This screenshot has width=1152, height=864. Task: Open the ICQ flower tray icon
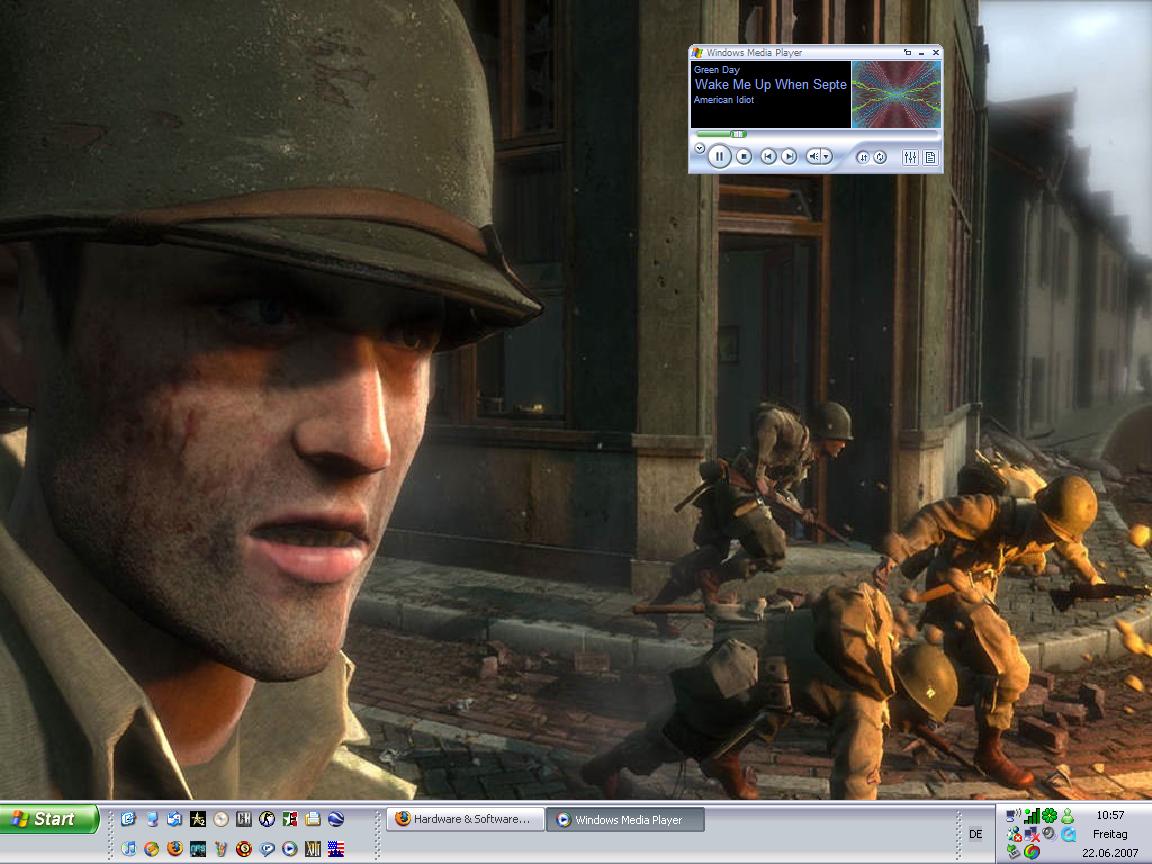[x=1049, y=816]
